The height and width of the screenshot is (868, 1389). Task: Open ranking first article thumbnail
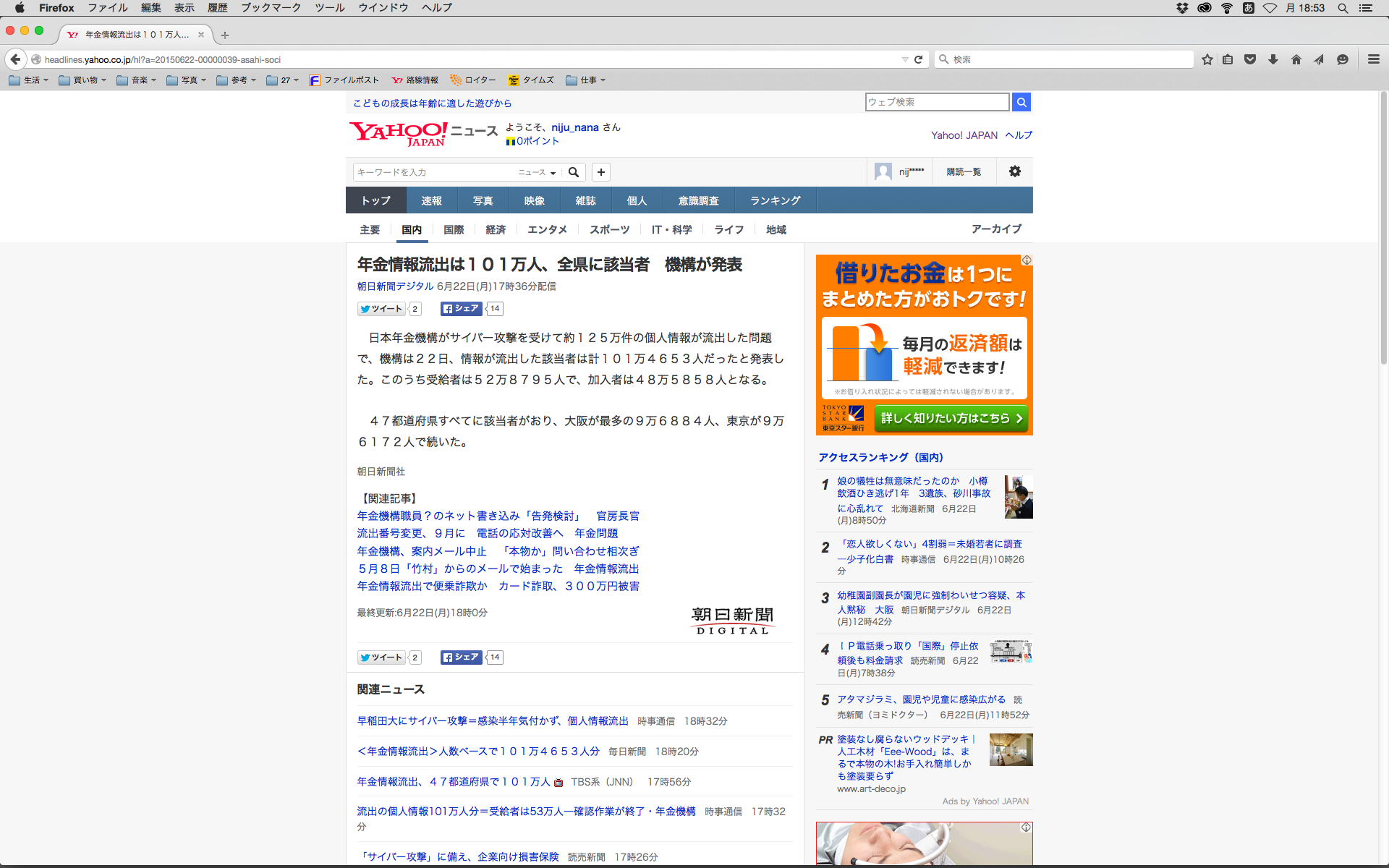click(x=1018, y=497)
